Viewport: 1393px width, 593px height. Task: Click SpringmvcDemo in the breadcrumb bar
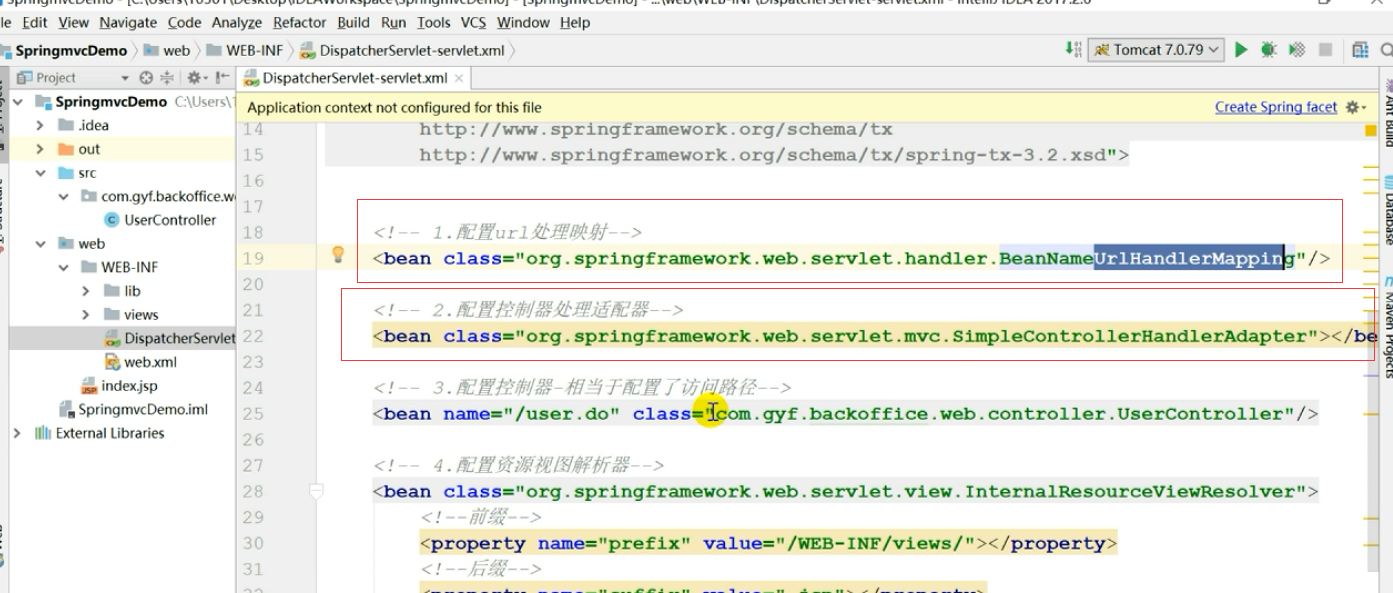tap(71, 50)
